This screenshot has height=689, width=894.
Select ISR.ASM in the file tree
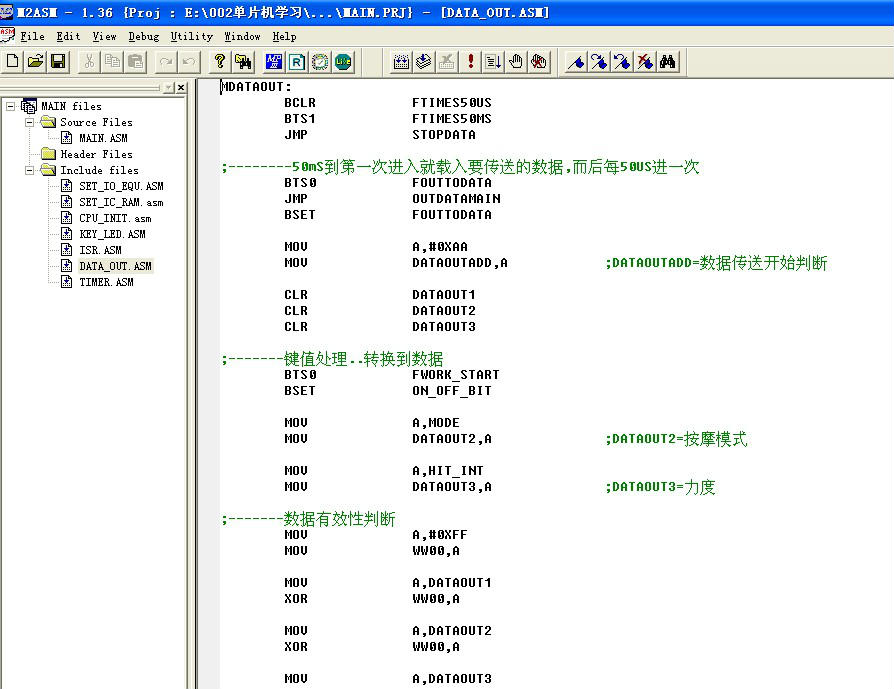pyautogui.click(x=100, y=250)
